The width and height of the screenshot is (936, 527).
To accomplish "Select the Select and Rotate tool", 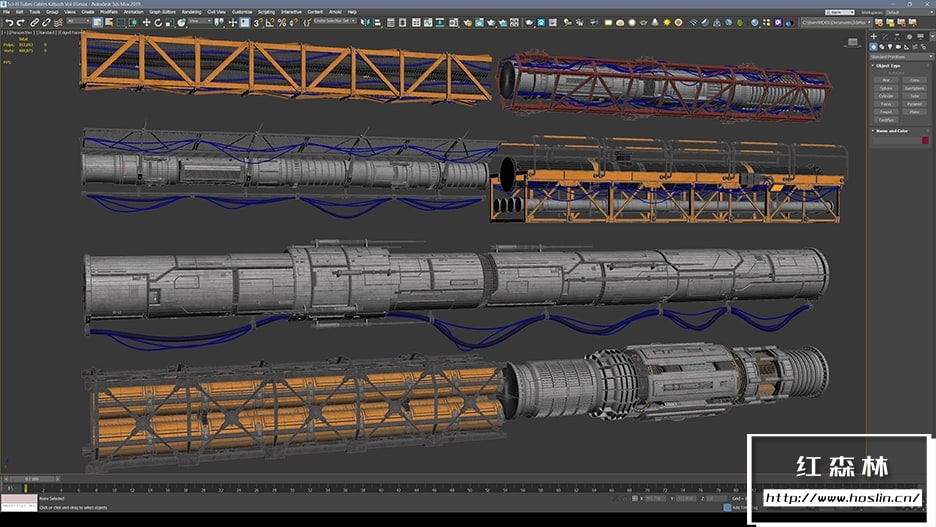I will pos(157,21).
